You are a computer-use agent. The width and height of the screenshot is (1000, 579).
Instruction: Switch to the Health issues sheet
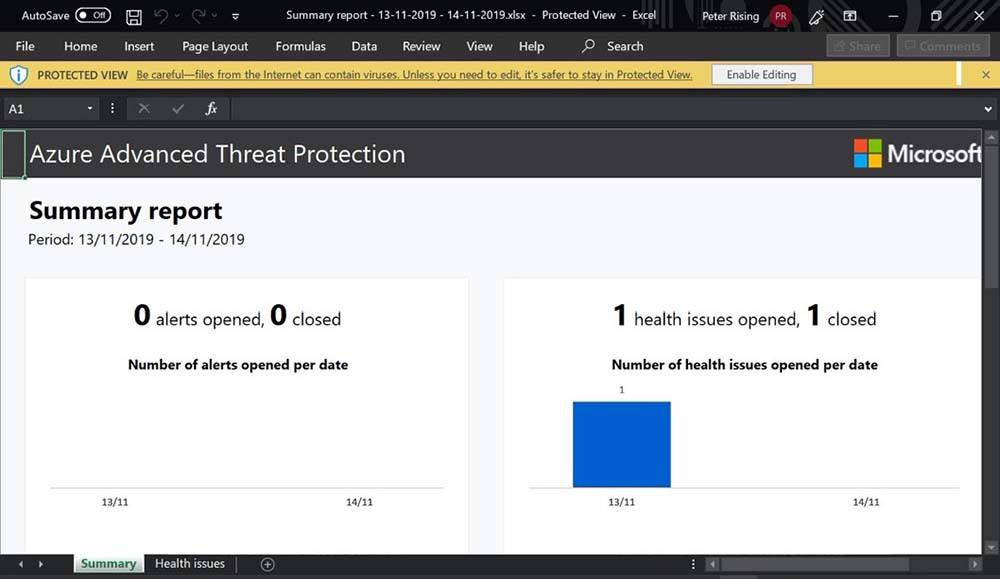pyautogui.click(x=189, y=564)
